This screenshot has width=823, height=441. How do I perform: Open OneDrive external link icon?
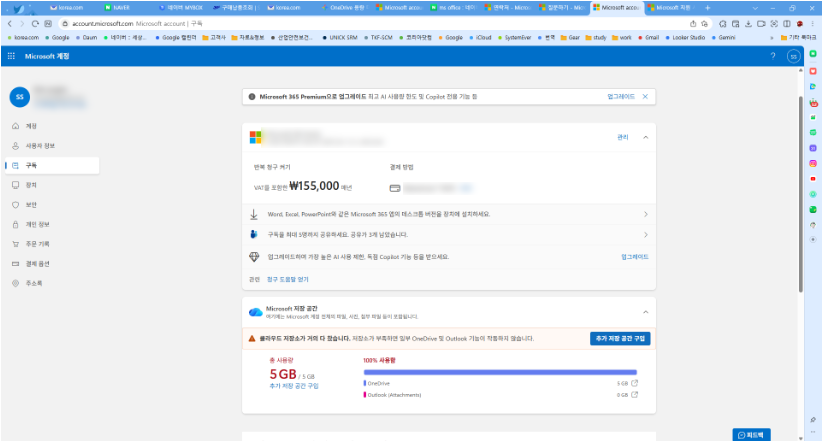tap(635, 383)
